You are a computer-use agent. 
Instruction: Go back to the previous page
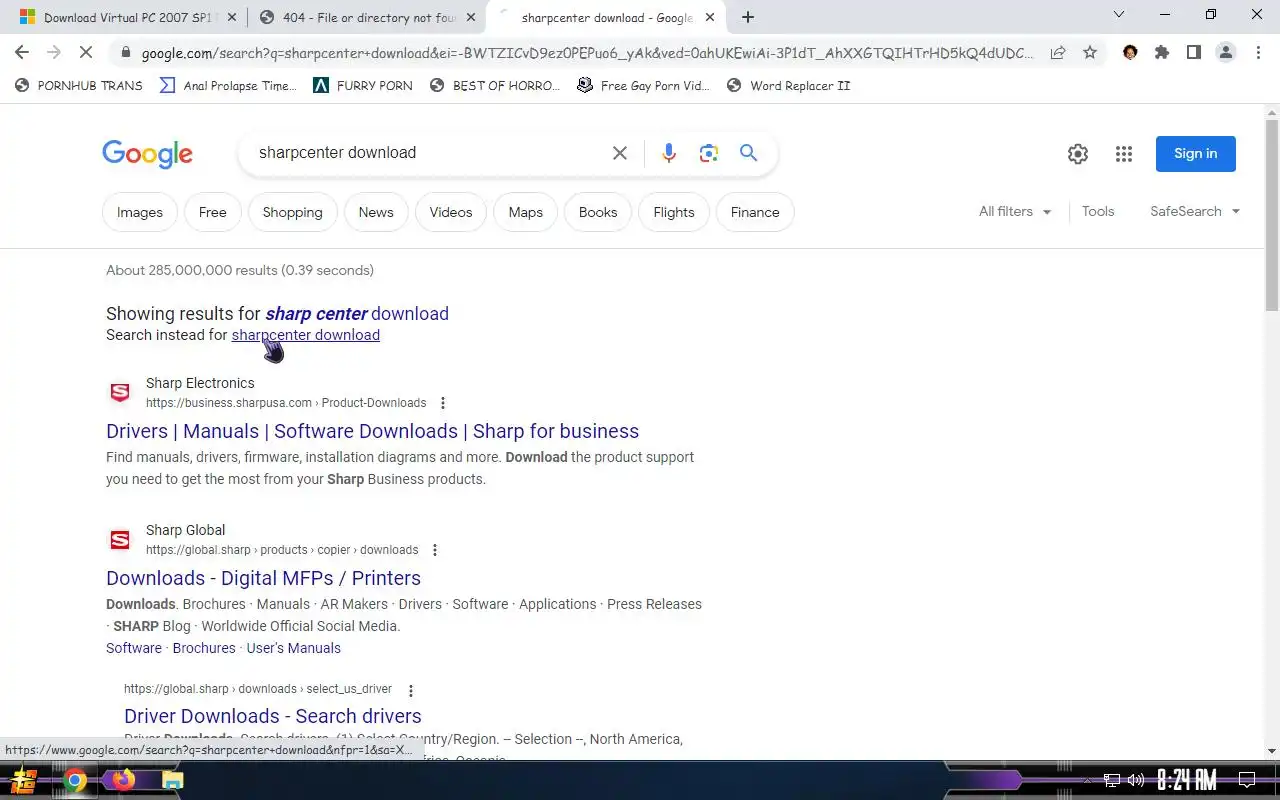22,53
